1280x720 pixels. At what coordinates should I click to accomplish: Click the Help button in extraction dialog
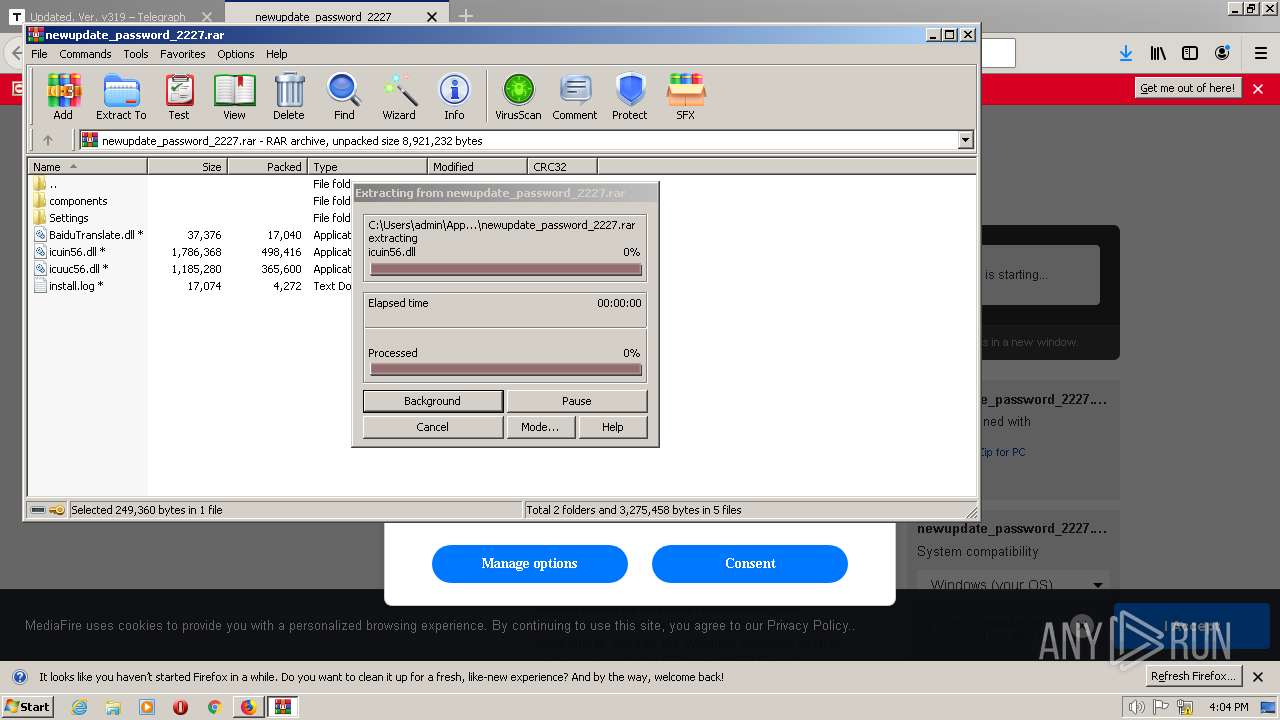(x=613, y=427)
